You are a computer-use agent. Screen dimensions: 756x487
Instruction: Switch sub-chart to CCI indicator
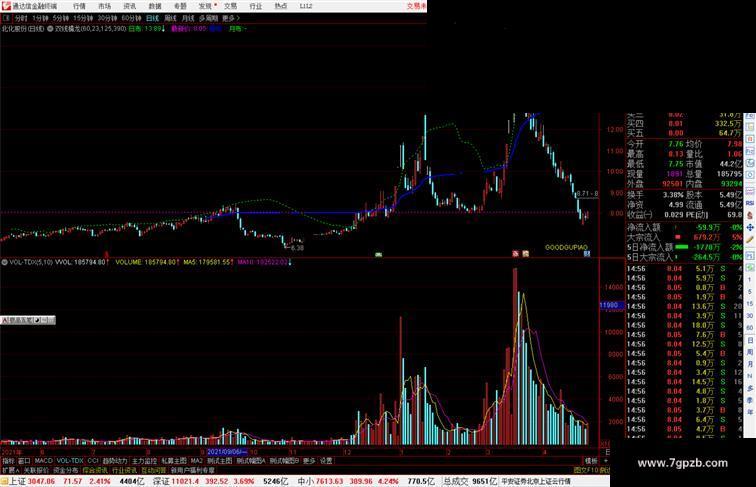(93, 461)
